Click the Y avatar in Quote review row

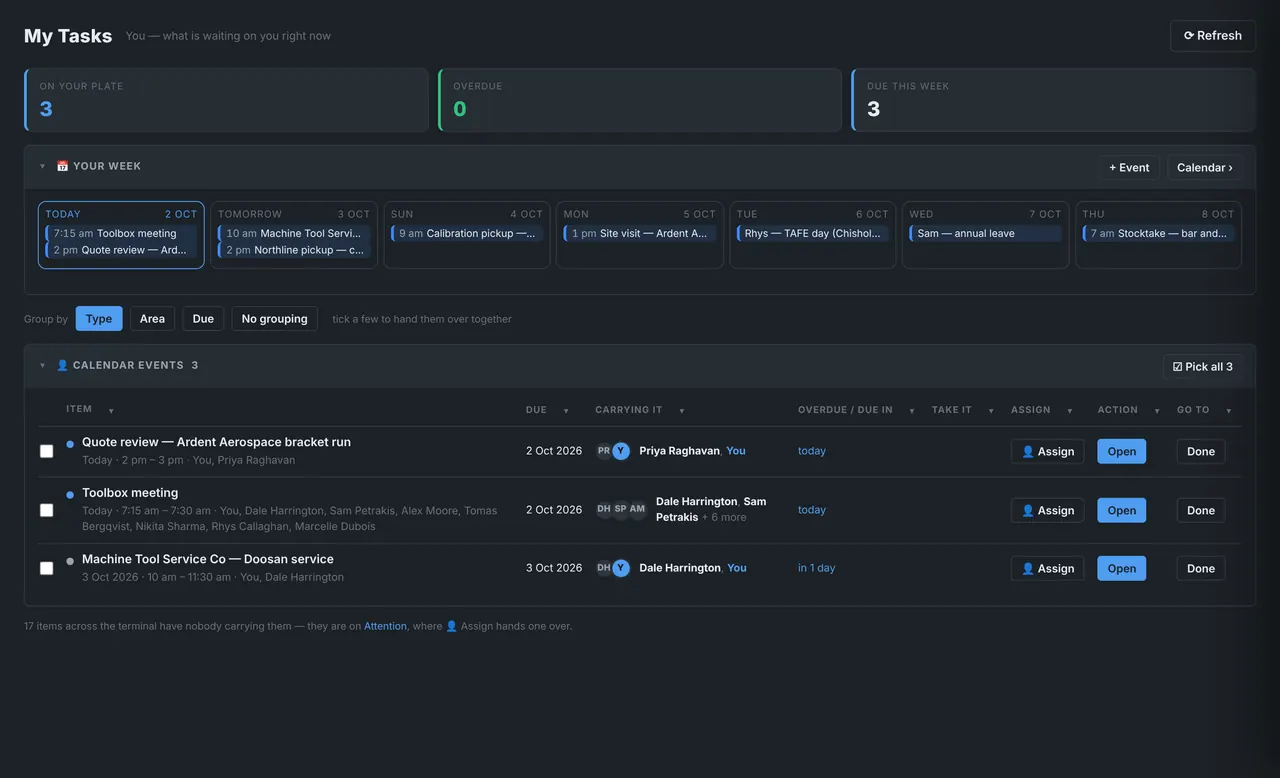[621, 451]
